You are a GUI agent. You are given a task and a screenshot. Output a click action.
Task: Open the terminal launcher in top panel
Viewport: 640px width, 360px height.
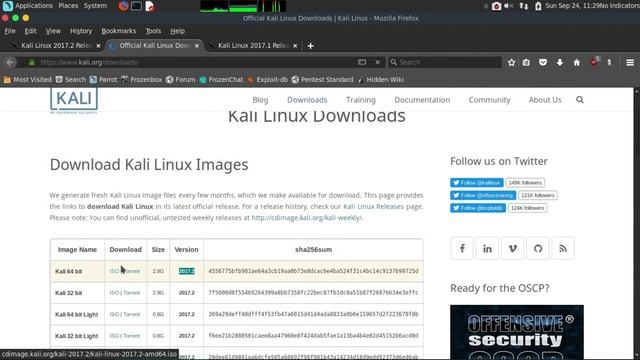(136, 6)
